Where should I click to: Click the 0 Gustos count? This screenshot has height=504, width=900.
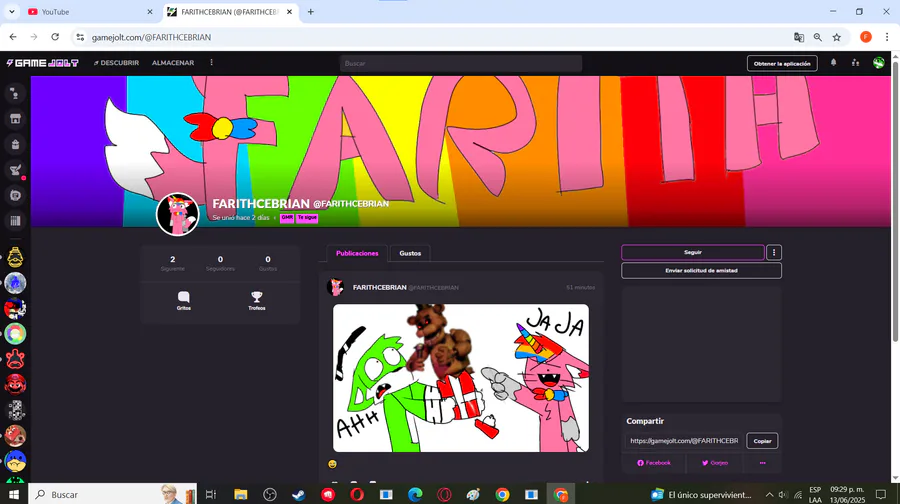(x=267, y=263)
